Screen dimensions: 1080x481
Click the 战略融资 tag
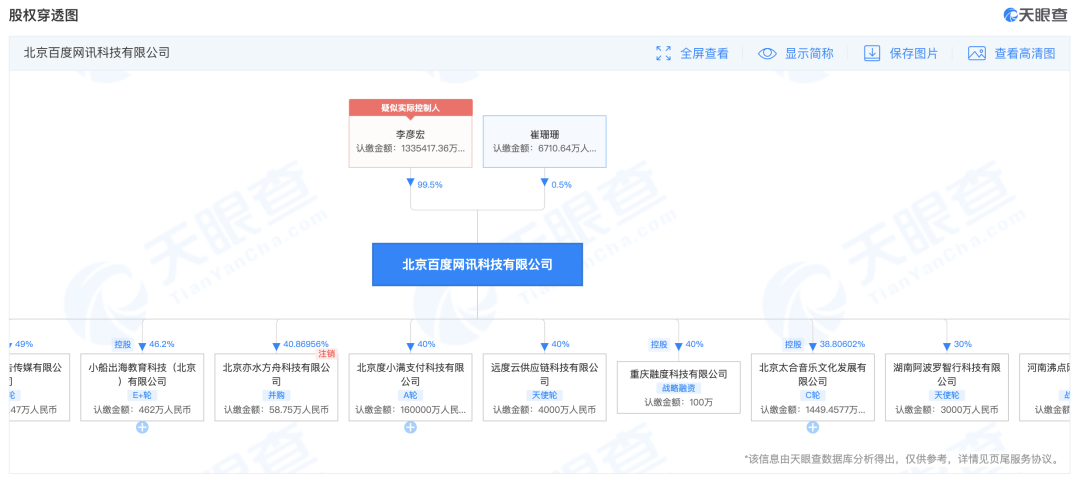pos(678,388)
